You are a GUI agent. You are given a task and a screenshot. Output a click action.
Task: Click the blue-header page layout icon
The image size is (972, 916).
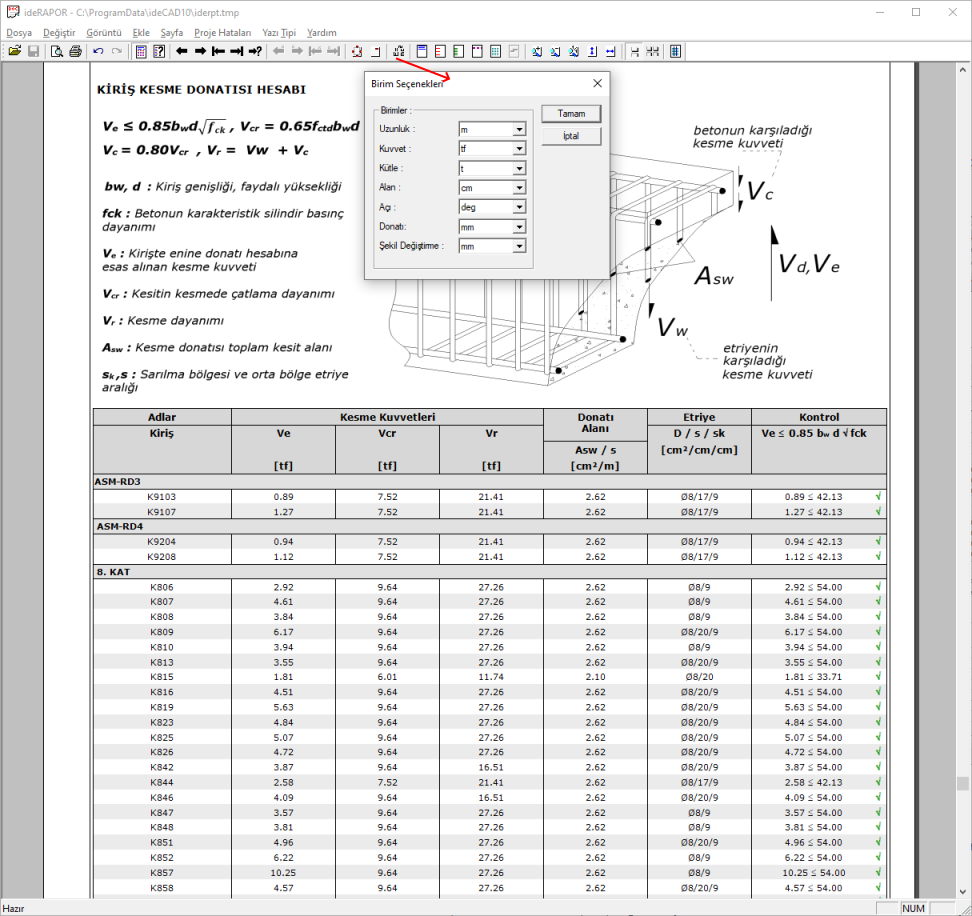point(422,51)
